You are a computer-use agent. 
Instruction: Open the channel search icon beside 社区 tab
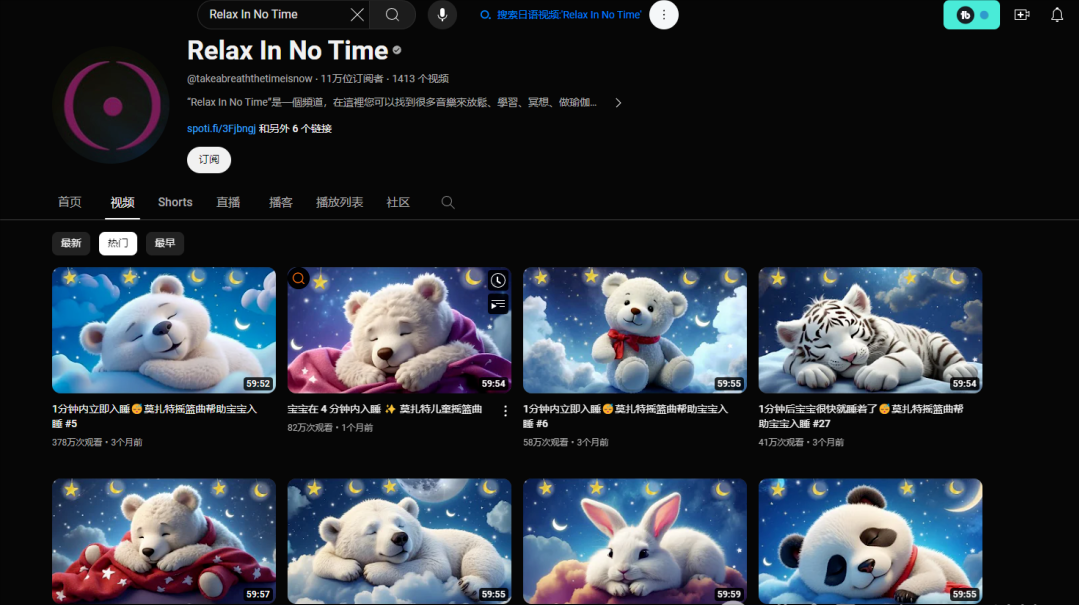pos(448,202)
